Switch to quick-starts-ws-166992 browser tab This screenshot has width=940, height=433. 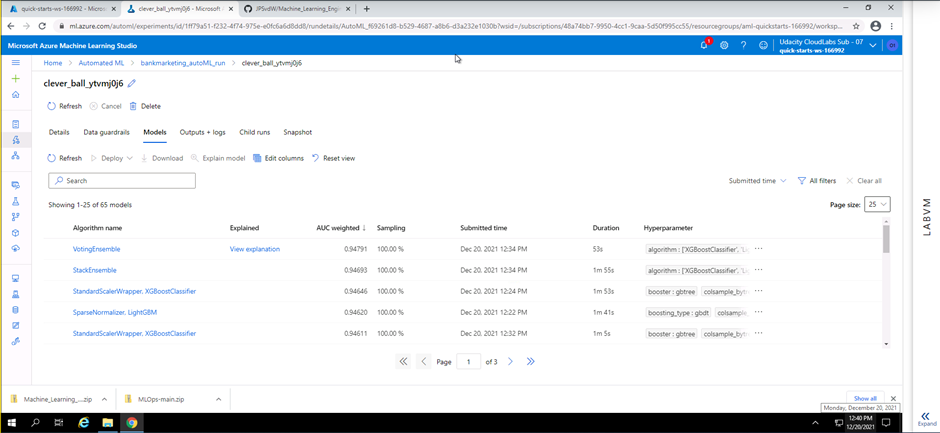point(61,8)
